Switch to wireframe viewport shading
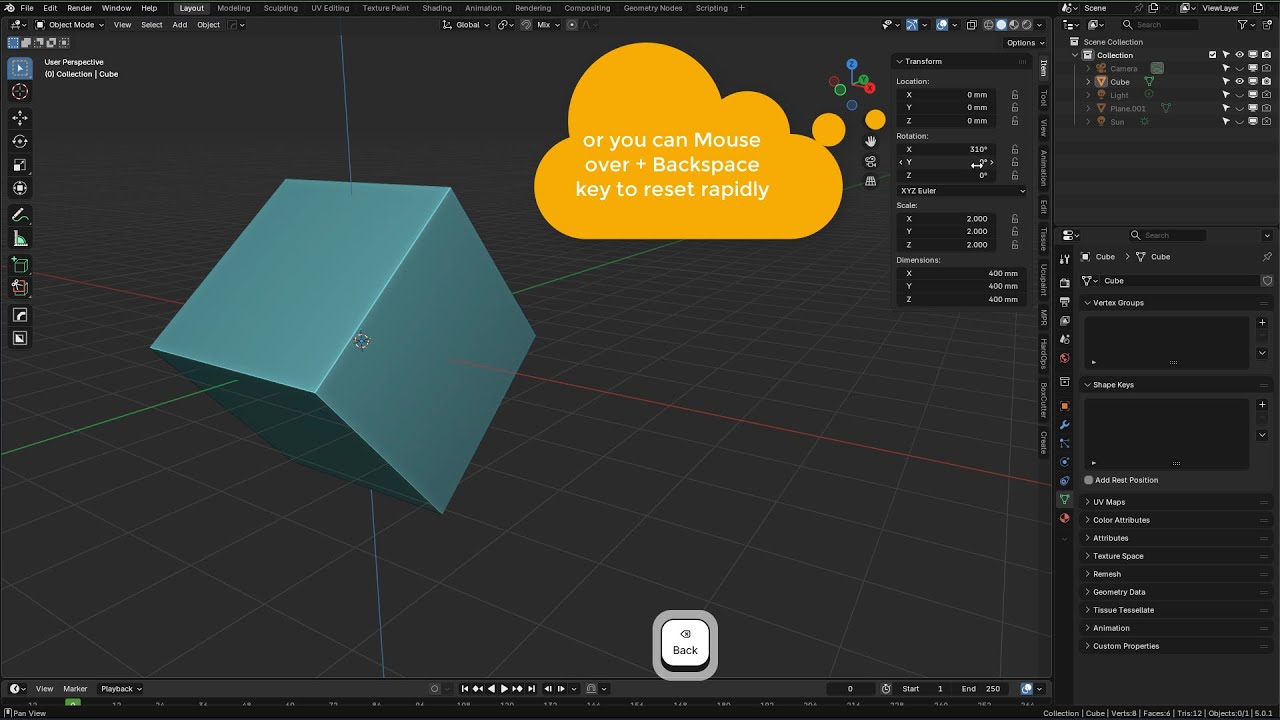The width and height of the screenshot is (1280, 720). pyautogui.click(x=989, y=24)
